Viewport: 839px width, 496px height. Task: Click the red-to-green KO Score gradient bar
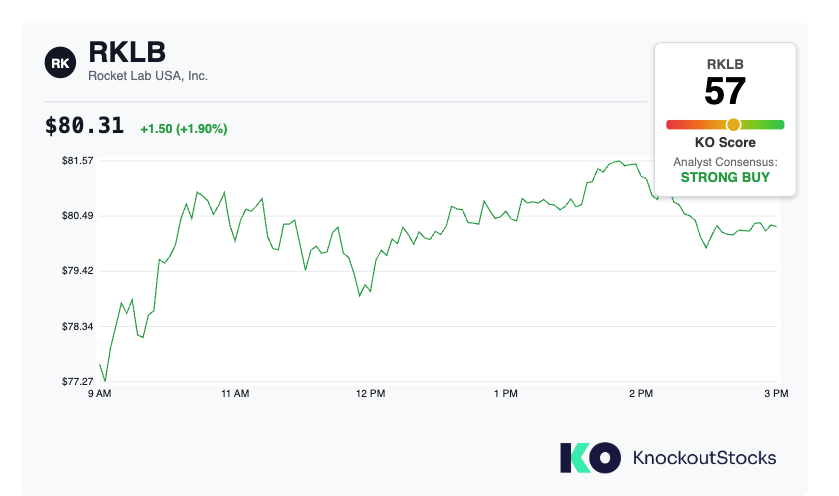[x=725, y=125]
